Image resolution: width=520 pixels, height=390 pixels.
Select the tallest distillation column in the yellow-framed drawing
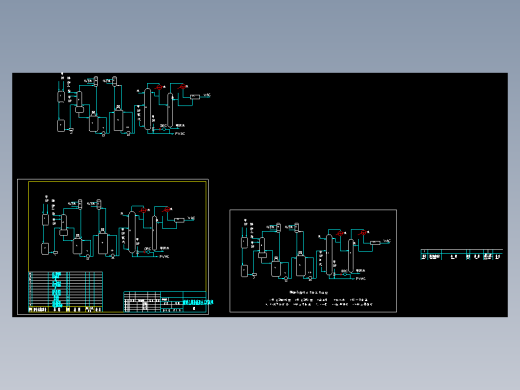tap(132, 232)
